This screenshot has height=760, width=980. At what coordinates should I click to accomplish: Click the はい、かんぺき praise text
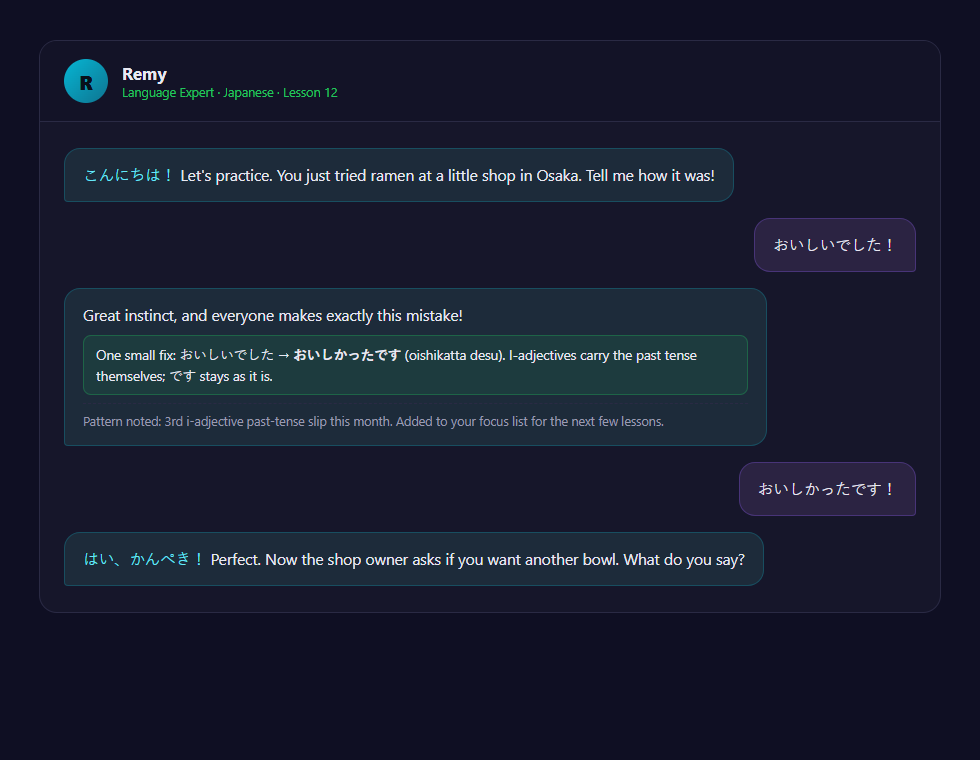[x=144, y=559]
